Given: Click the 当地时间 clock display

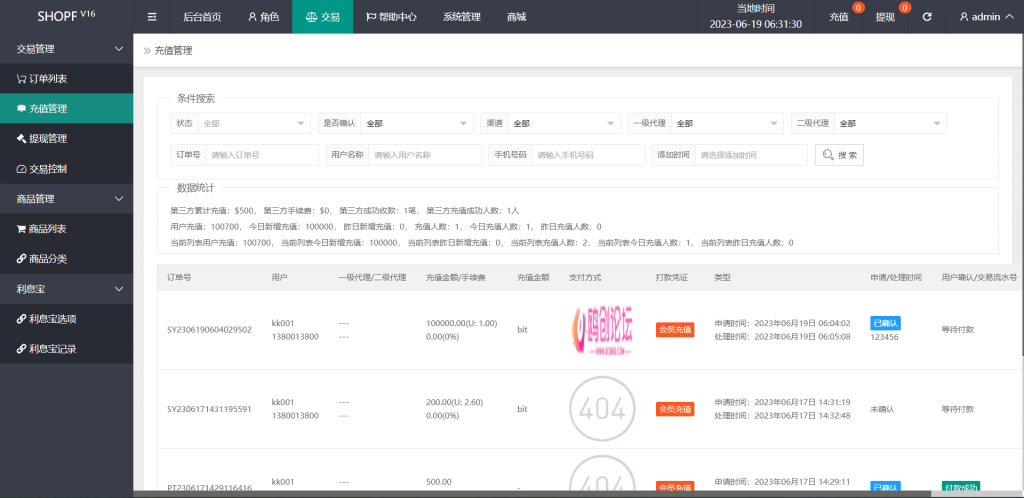Looking at the screenshot, I should click(x=756, y=17).
